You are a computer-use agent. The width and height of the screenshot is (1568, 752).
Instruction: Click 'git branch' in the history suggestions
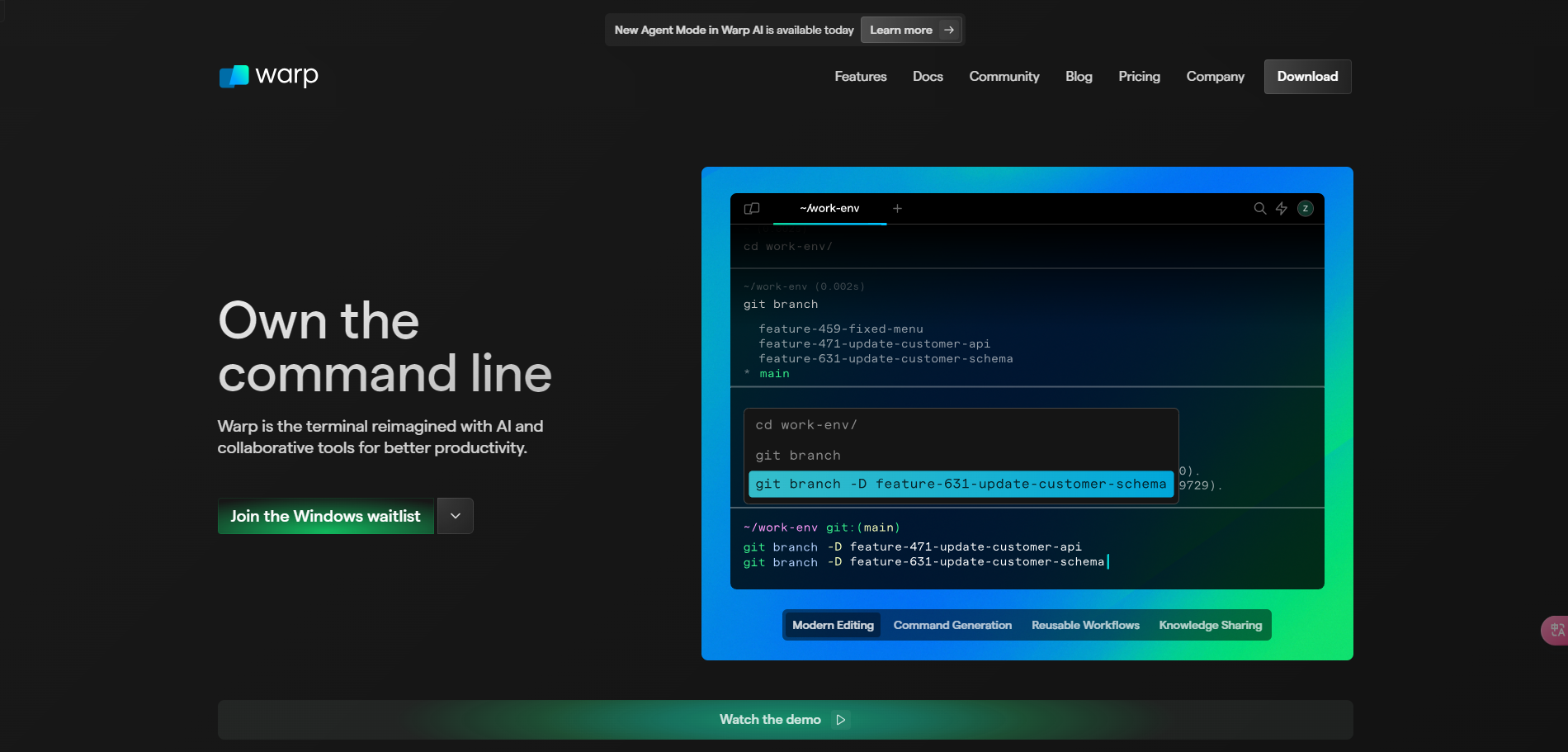[x=798, y=456]
